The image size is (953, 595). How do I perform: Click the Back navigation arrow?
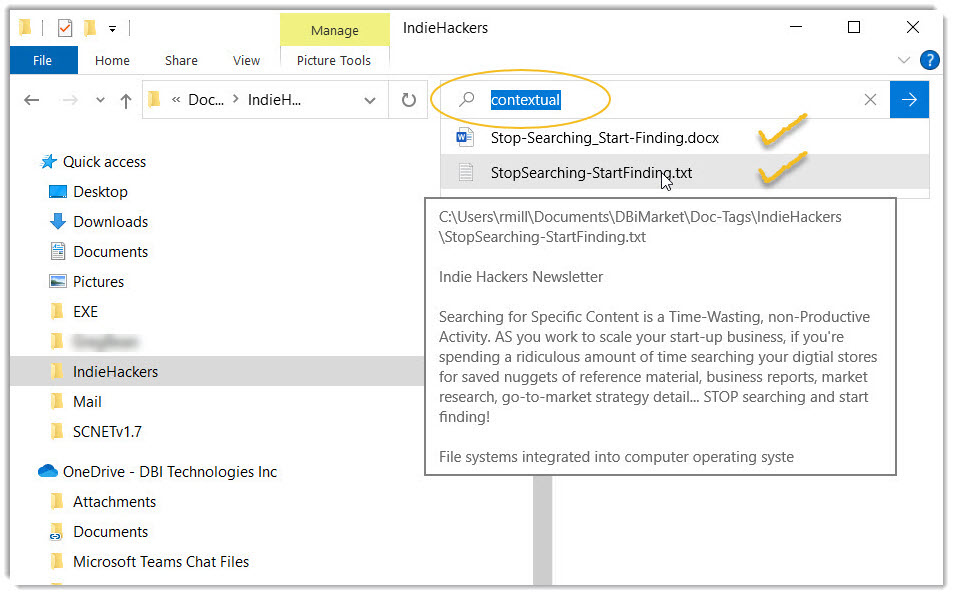click(x=32, y=100)
